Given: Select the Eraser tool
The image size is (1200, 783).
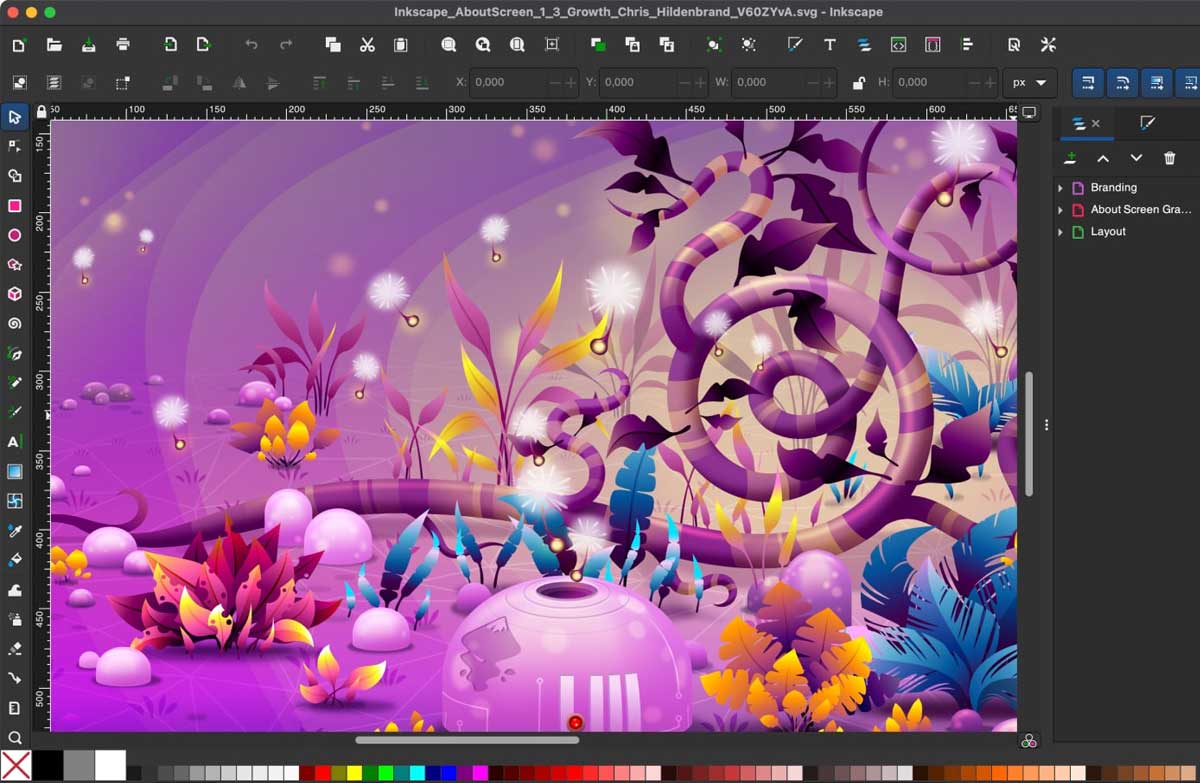Looking at the screenshot, I should (x=15, y=648).
